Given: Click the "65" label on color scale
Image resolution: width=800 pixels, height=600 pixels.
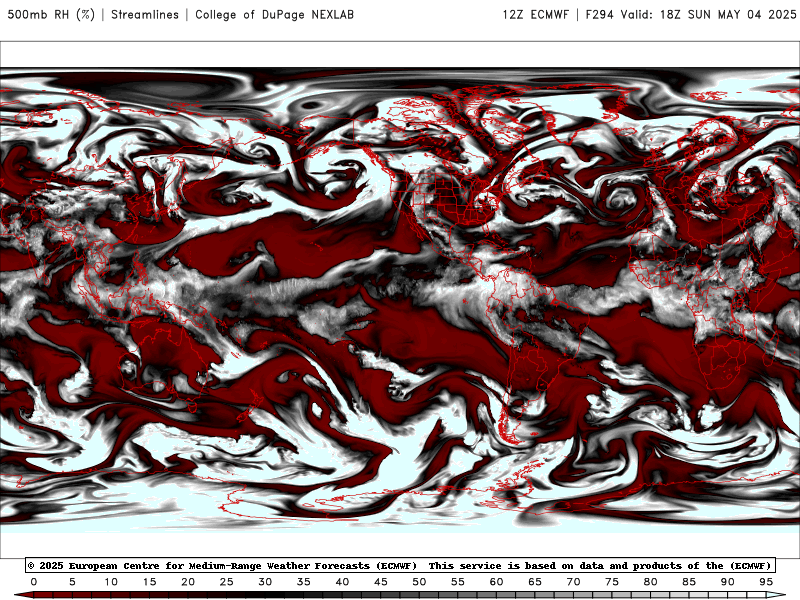Looking at the screenshot, I should 535,582.
